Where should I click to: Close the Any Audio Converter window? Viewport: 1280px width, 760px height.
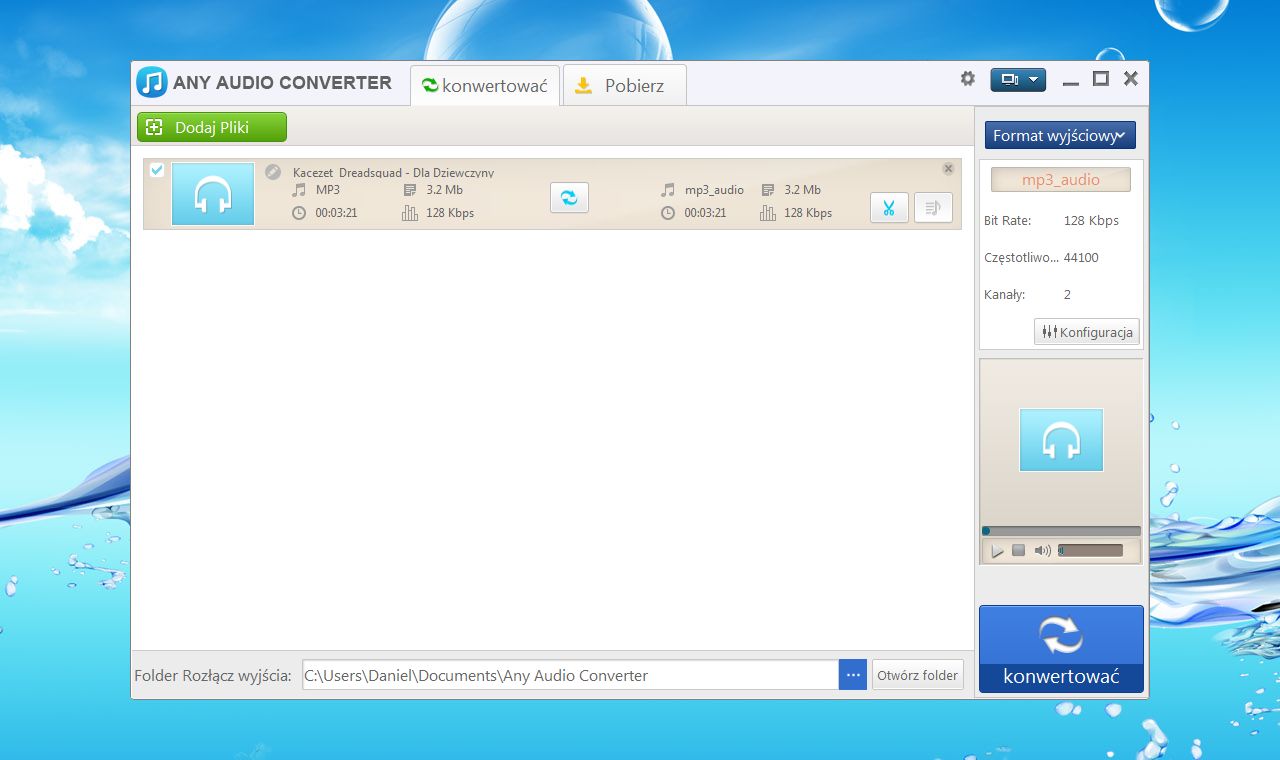pyautogui.click(x=1131, y=79)
